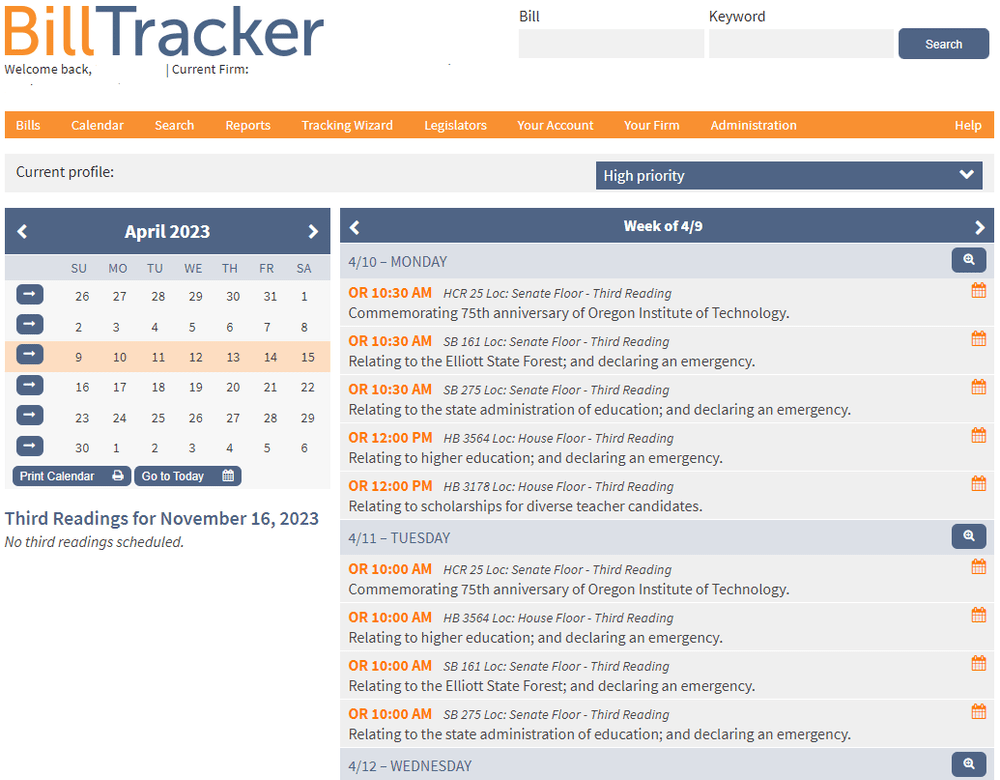The image size is (1000, 780).
Task: Click the arrow icon for week of April 9
Action: tap(29, 354)
